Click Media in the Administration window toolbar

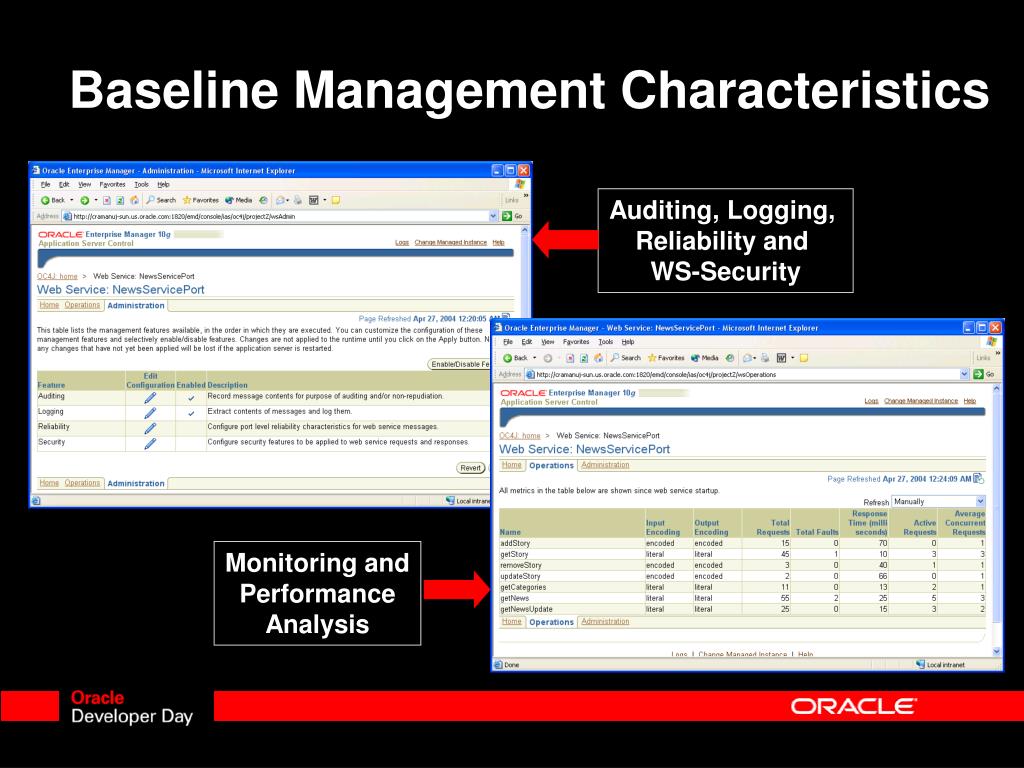[238, 200]
